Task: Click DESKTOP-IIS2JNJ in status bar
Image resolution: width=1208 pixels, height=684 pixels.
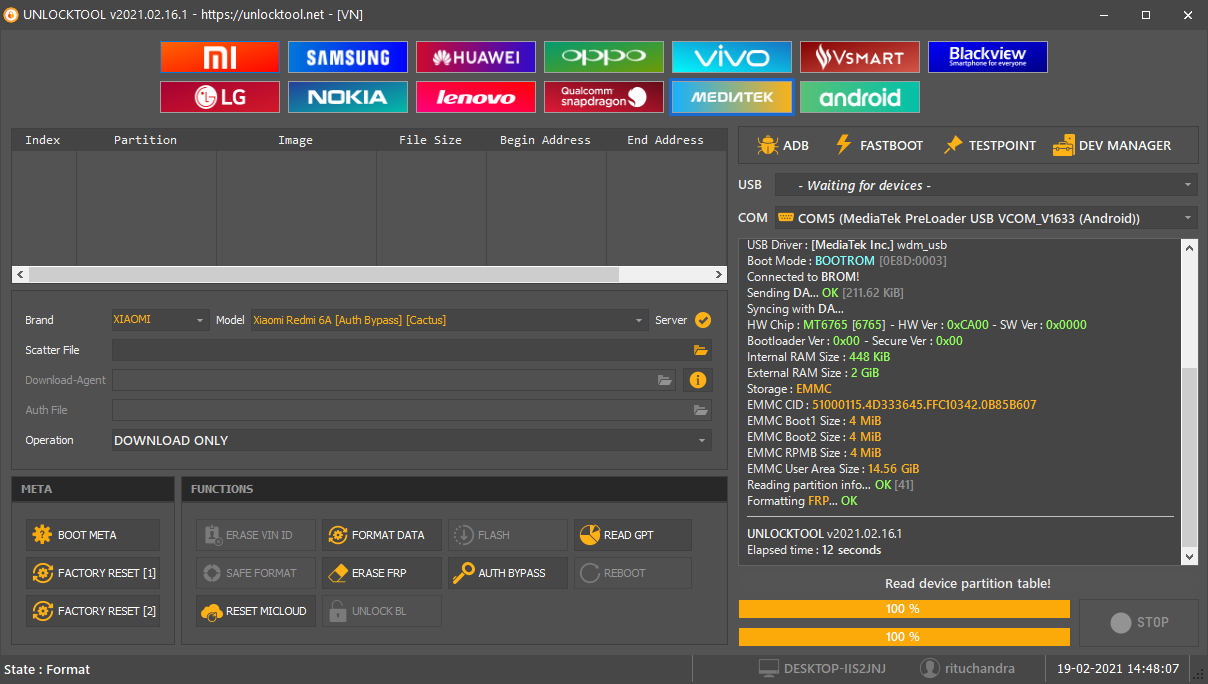Action: pyautogui.click(x=823, y=668)
